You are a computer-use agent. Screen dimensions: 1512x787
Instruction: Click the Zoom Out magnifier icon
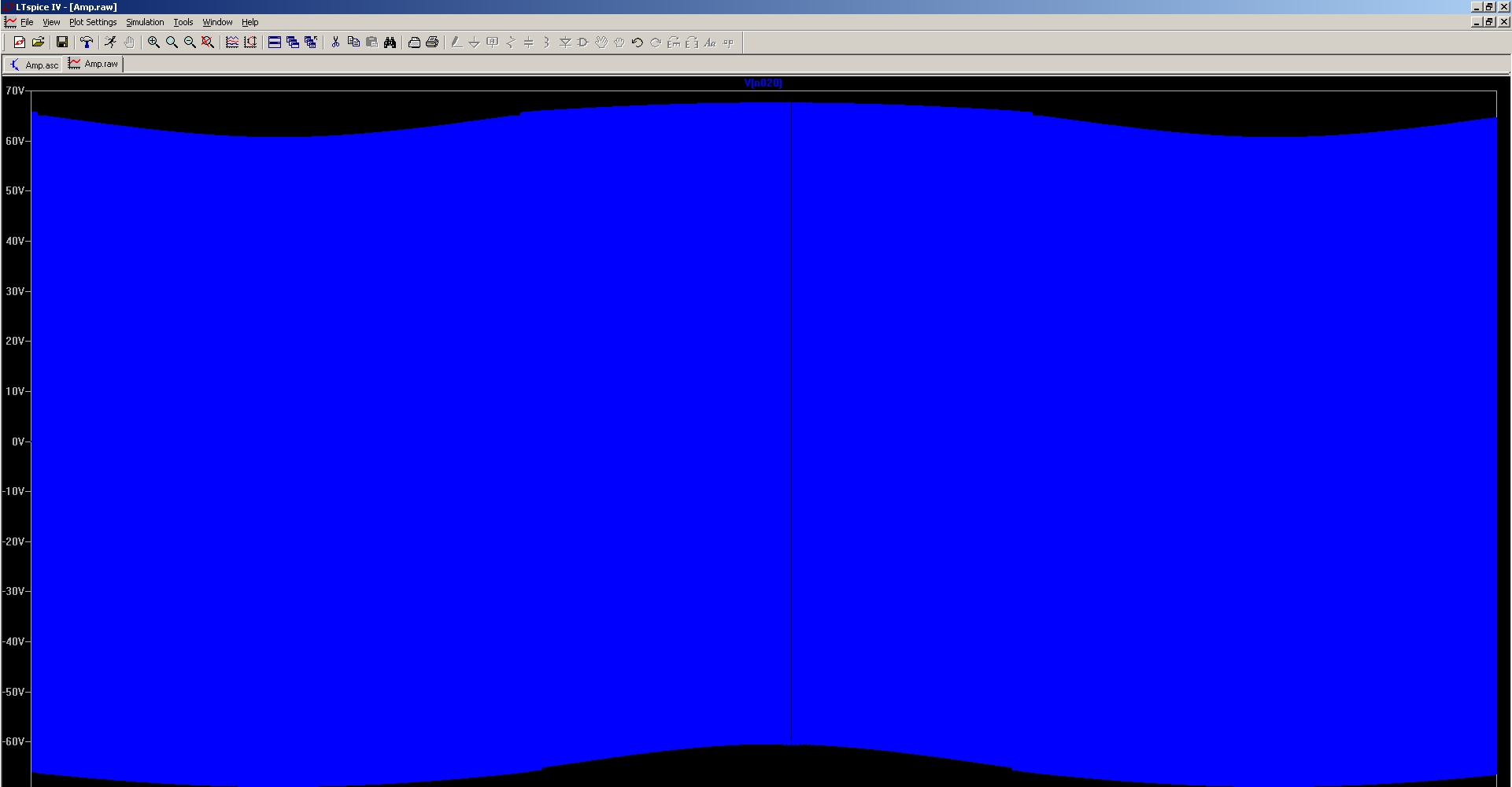point(190,42)
